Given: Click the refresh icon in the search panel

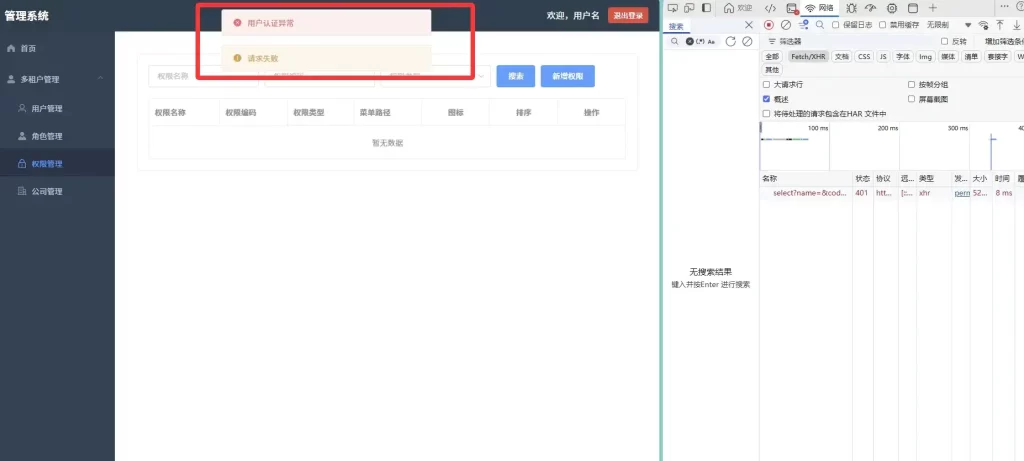Looking at the screenshot, I should [x=731, y=41].
